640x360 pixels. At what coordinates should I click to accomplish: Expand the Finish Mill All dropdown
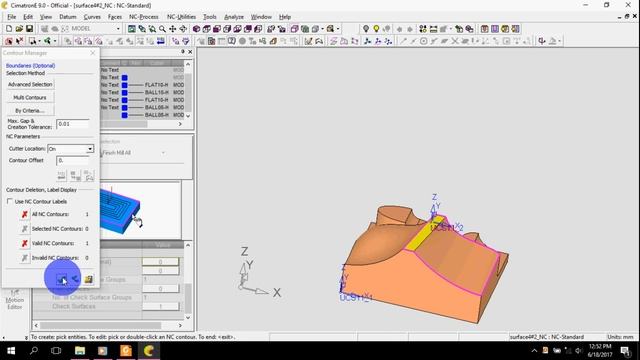pos(163,153)
